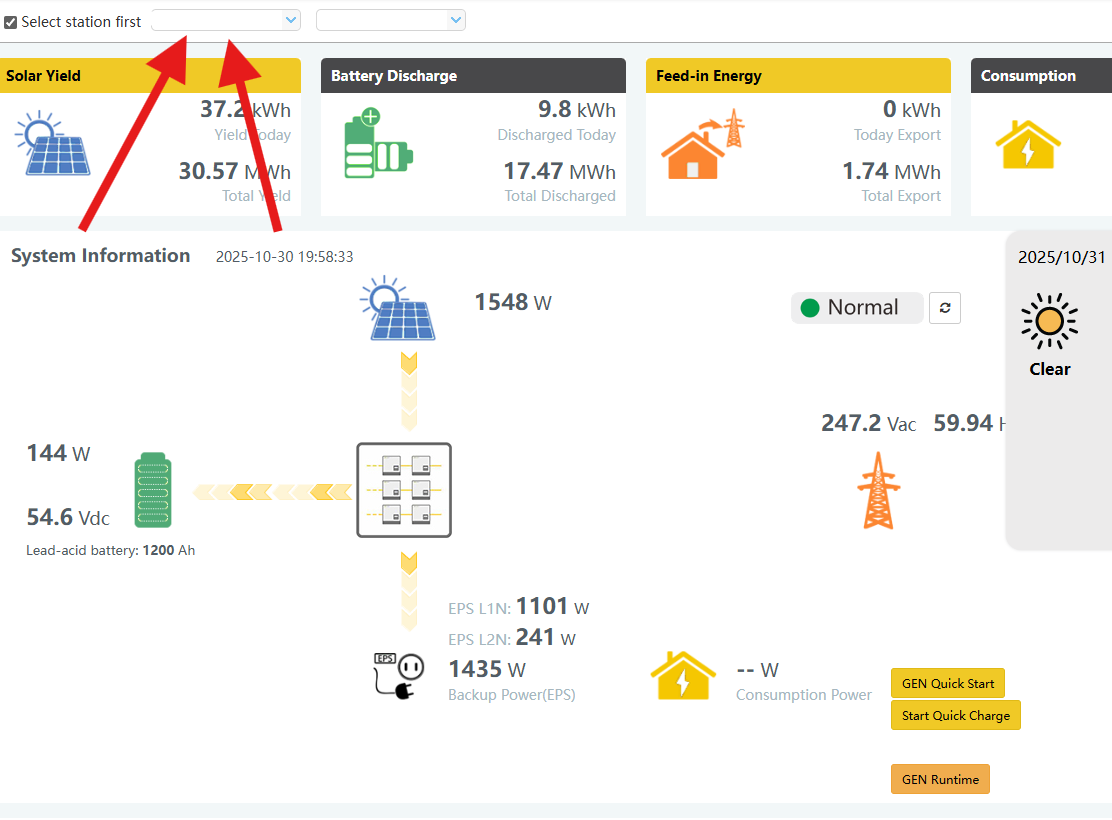
Task: Click the green lead-acid battery icon in diagram
Action: pos(153,490)
